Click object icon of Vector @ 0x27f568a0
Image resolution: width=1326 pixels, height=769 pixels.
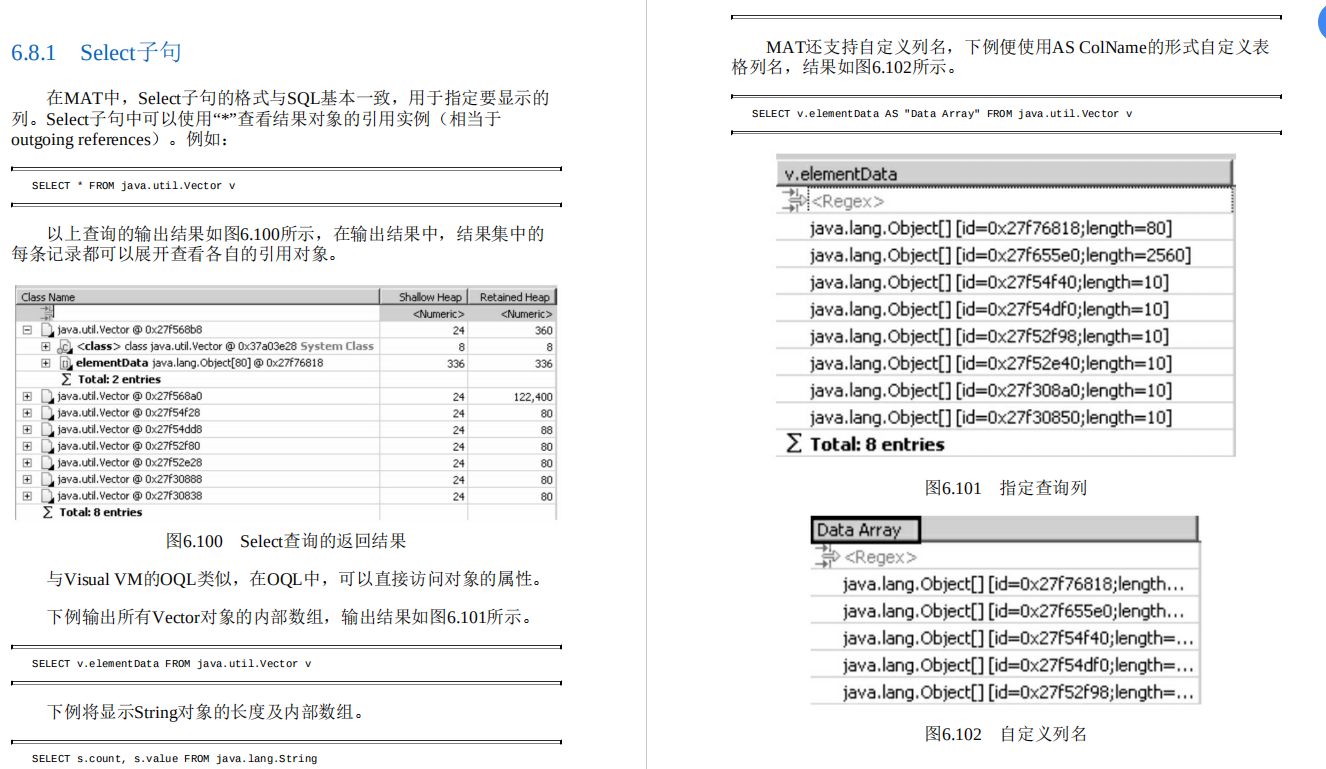pyautogui.click(x=46, y=396)
